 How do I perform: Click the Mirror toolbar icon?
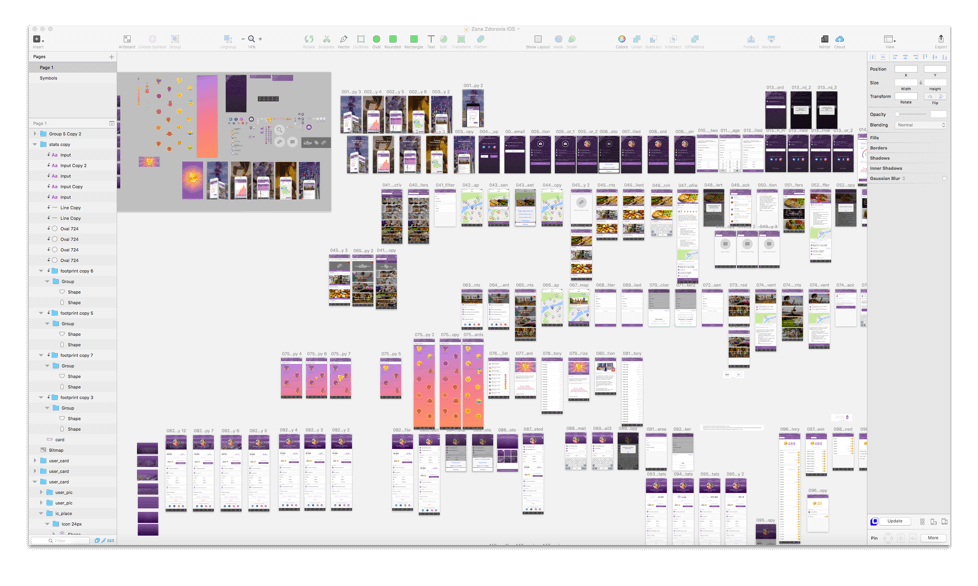click(x=824, y=40)
